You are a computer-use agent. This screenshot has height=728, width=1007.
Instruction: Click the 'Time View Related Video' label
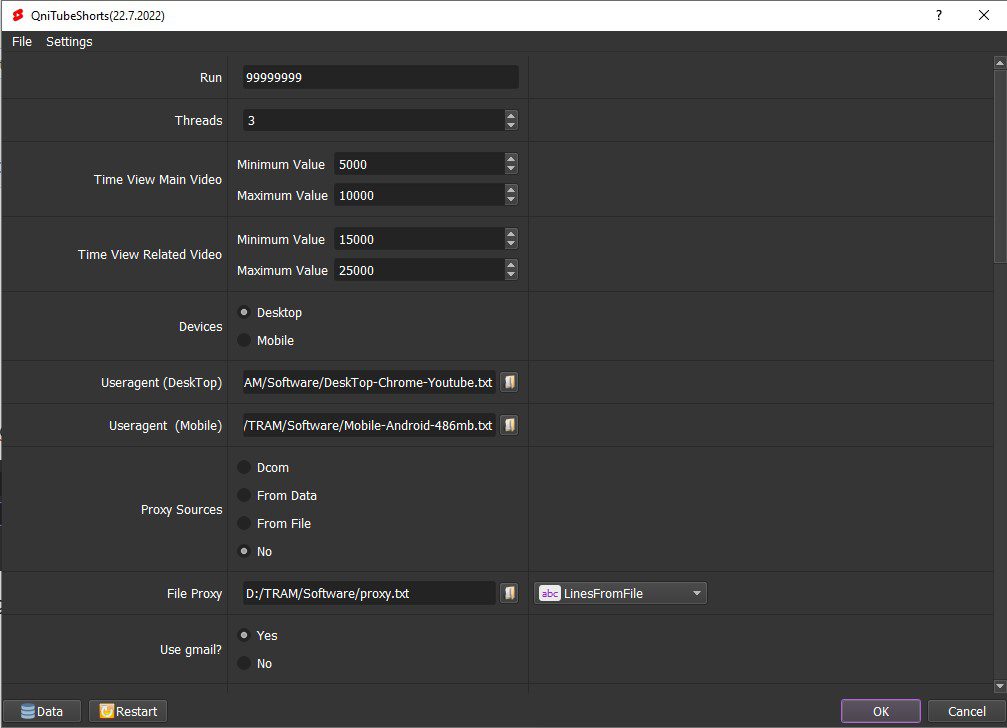click(150, 255)
